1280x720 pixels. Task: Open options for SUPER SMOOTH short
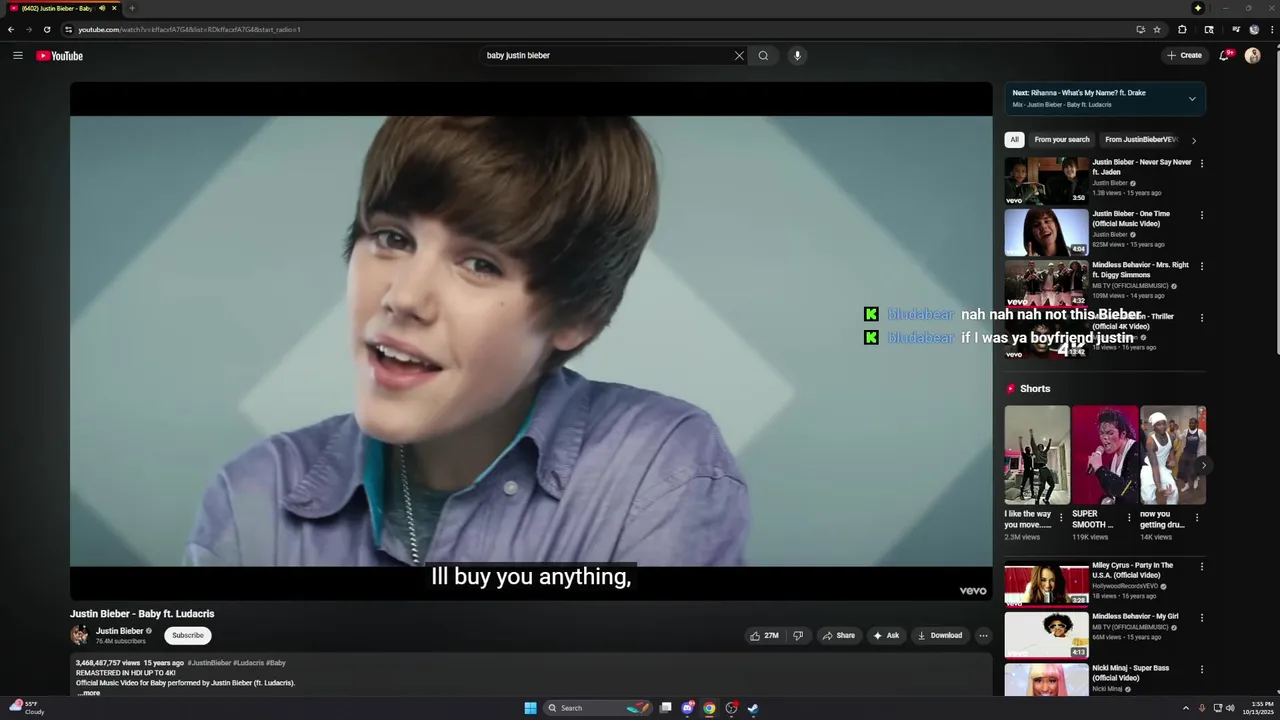pyautogui.click(x=1129, y=518)
